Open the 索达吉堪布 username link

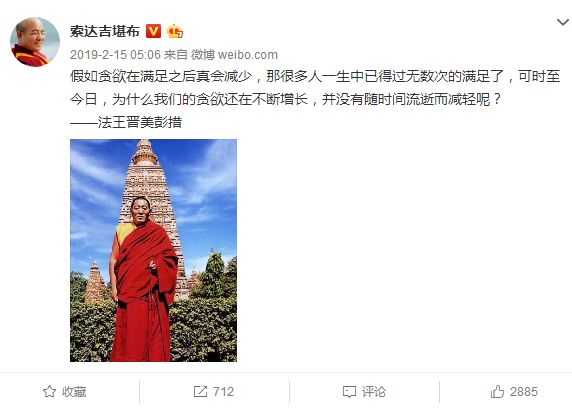click(105, 31)
